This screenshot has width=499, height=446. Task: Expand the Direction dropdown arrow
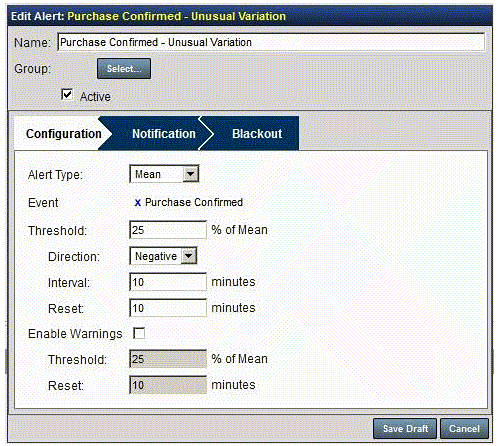click(189, 256)
